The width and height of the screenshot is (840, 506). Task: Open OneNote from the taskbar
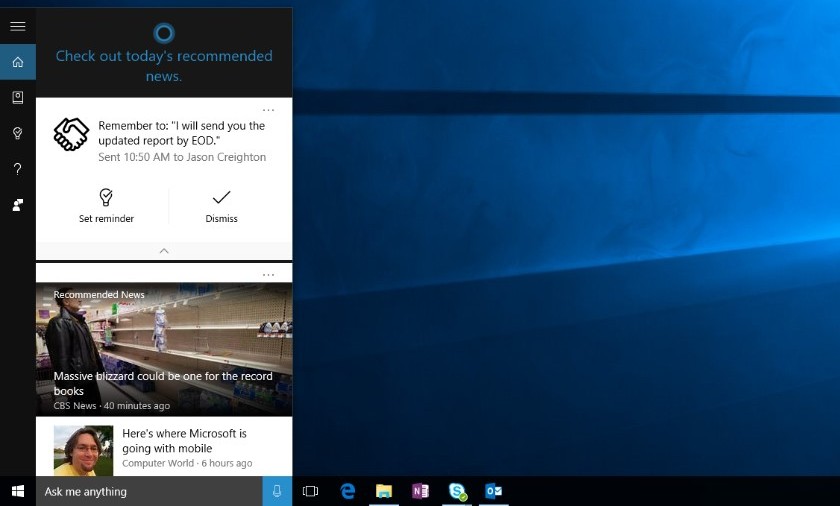point(421,491)
